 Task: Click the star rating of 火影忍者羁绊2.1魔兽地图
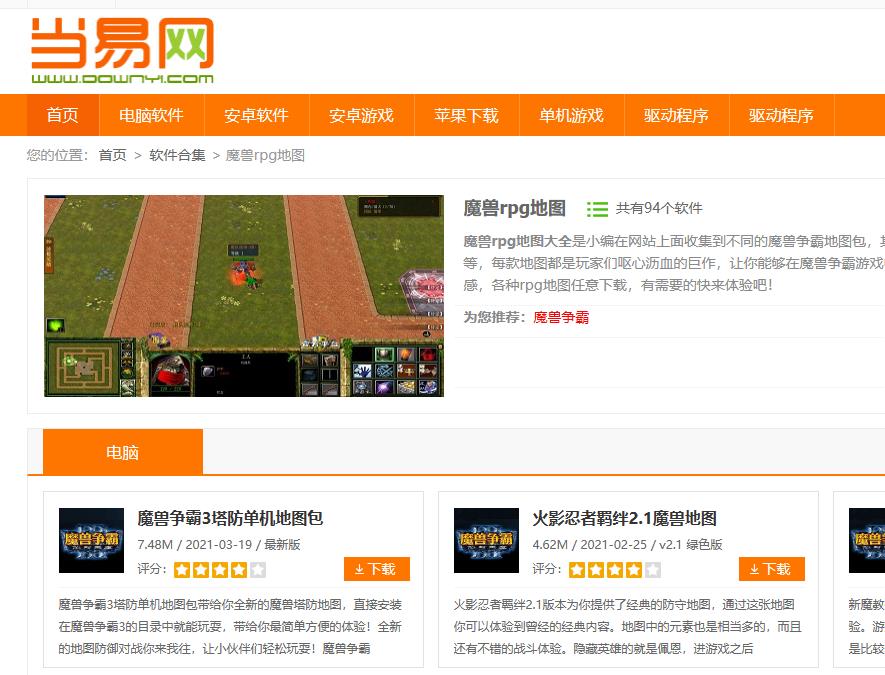(x=615, y=569)
